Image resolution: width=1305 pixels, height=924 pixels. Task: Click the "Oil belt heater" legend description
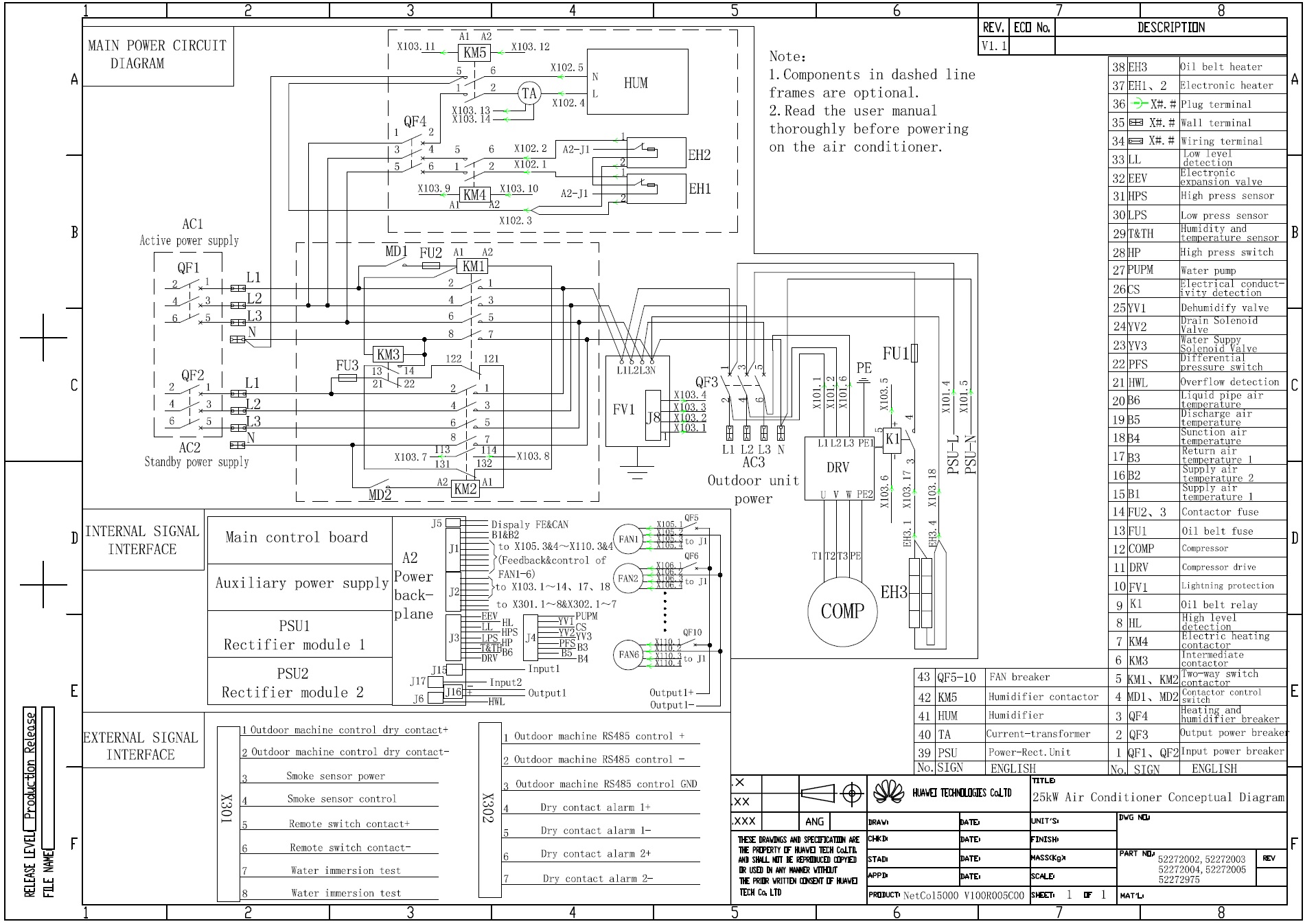[1221, 67]
